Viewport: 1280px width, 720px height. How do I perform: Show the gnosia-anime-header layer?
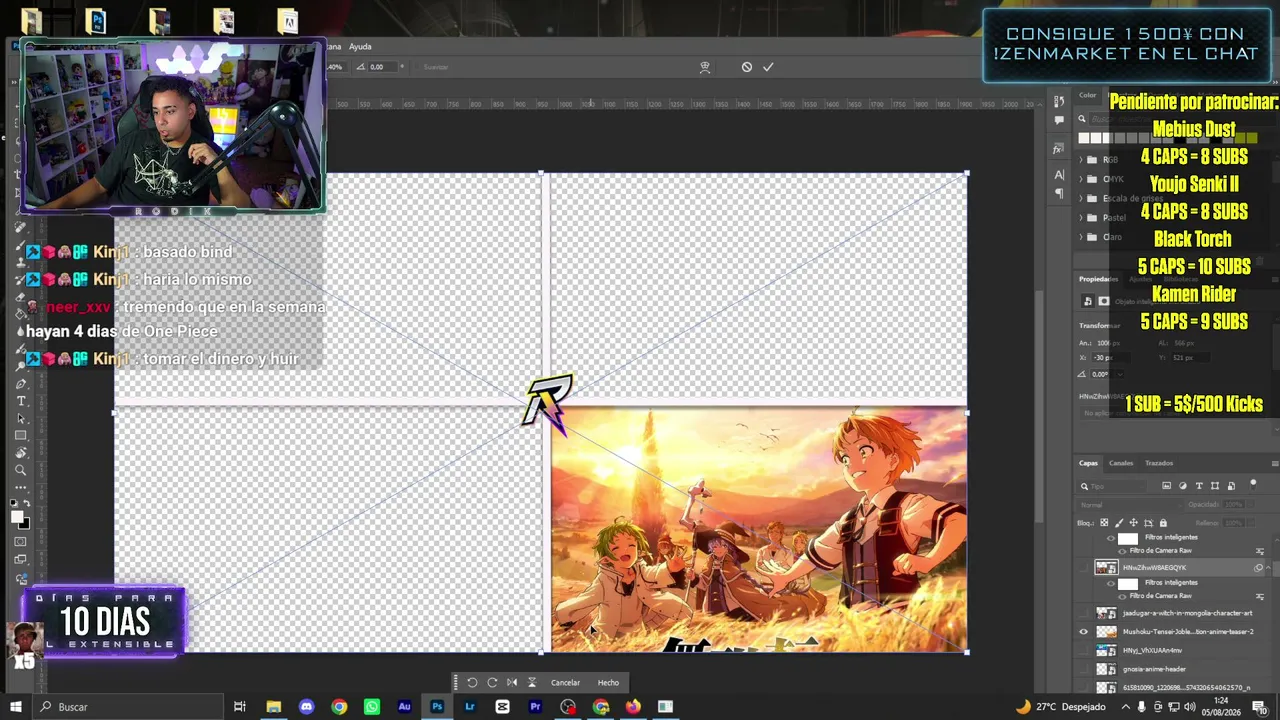tap(1083, 669)
